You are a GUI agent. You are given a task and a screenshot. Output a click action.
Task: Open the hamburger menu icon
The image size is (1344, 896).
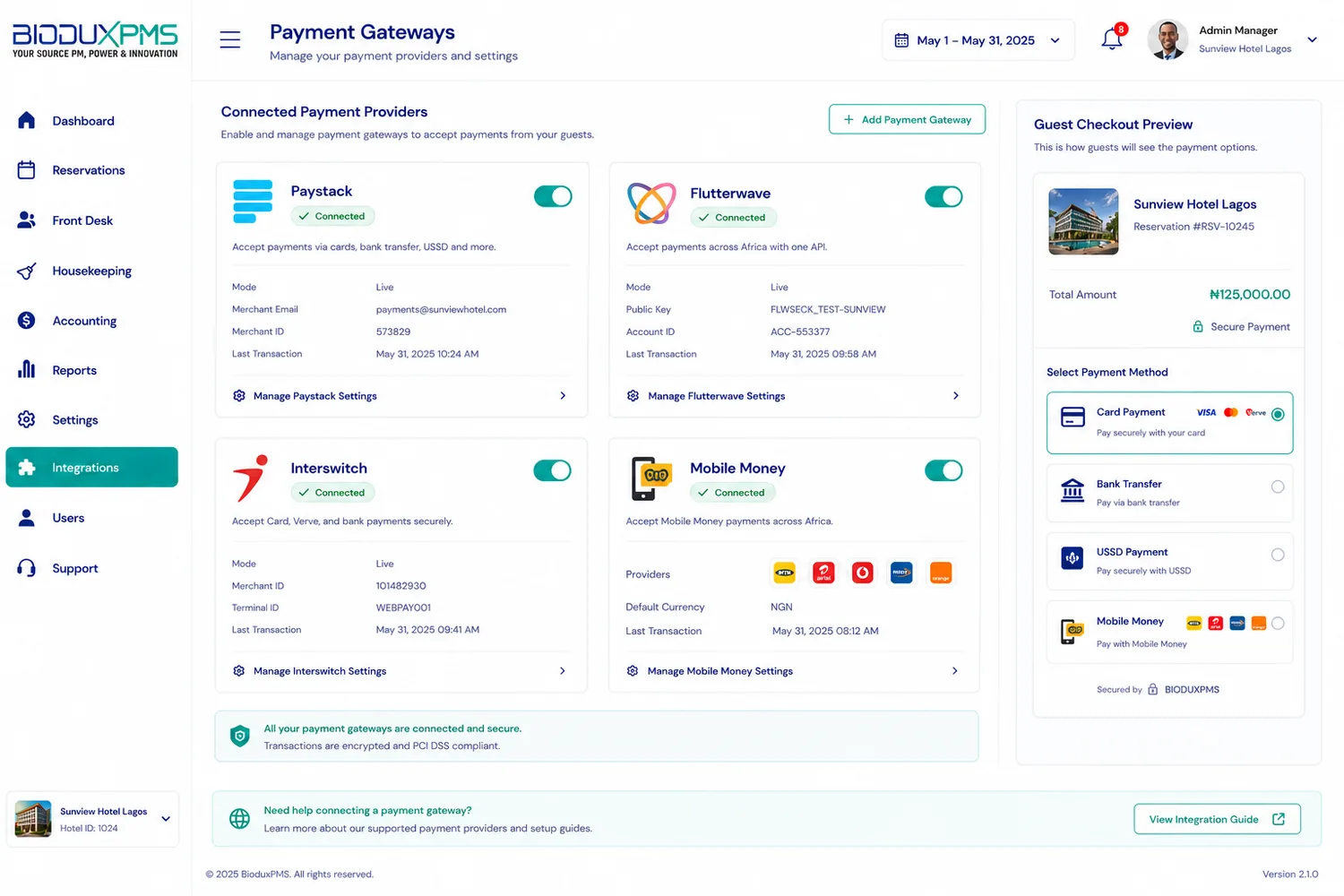click(230, 39)
